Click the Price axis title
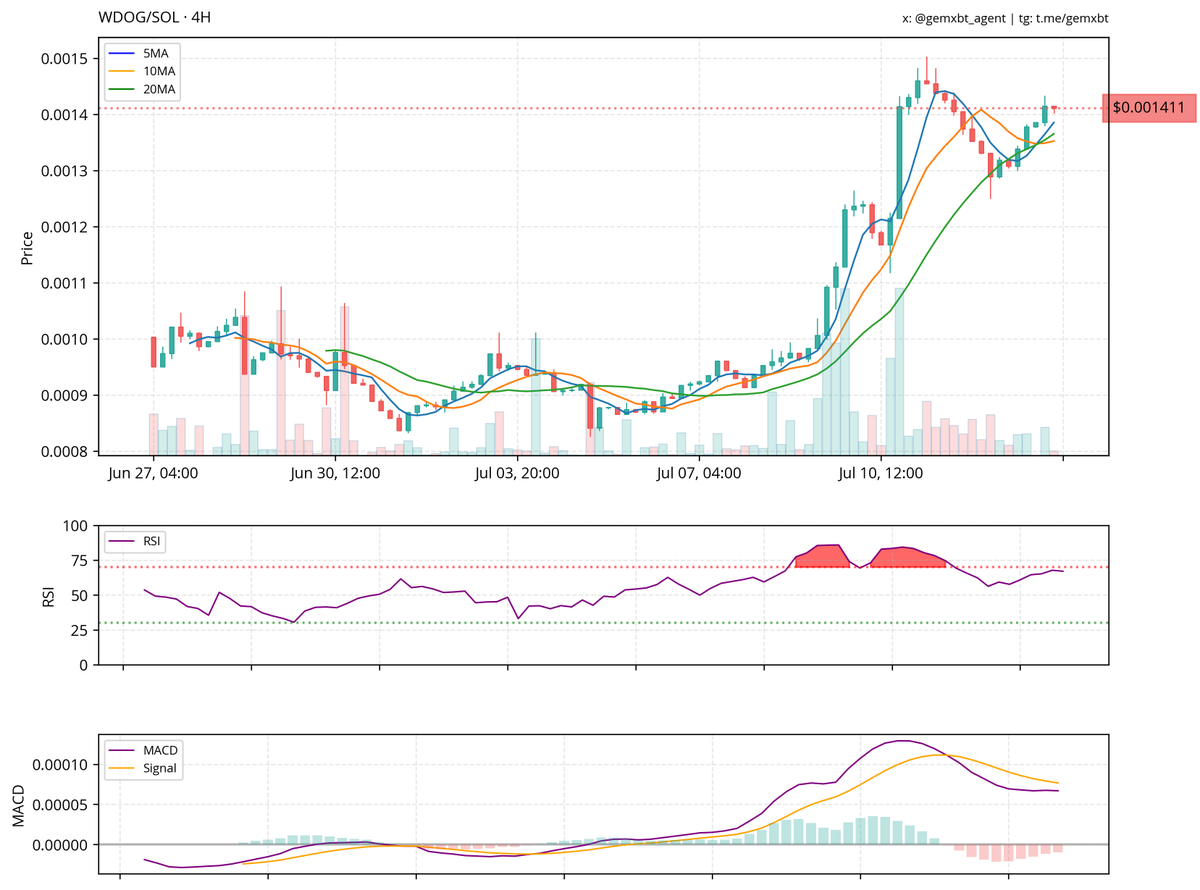The width and height of the screenshot is (1200, 890). click(27, 247)
